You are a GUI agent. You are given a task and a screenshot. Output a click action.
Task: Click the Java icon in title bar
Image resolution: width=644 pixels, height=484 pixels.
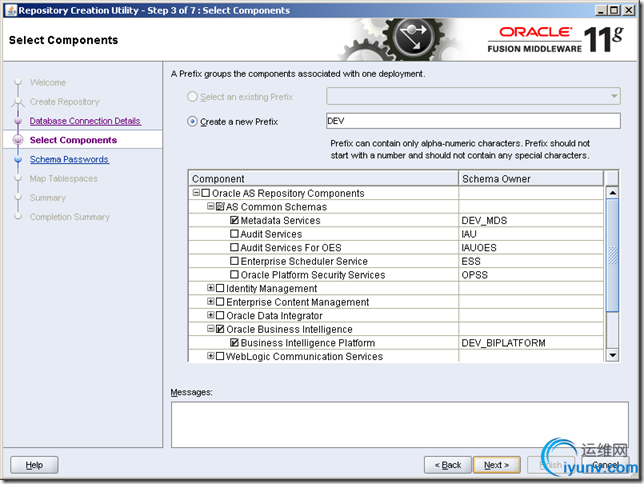[12, 10]
